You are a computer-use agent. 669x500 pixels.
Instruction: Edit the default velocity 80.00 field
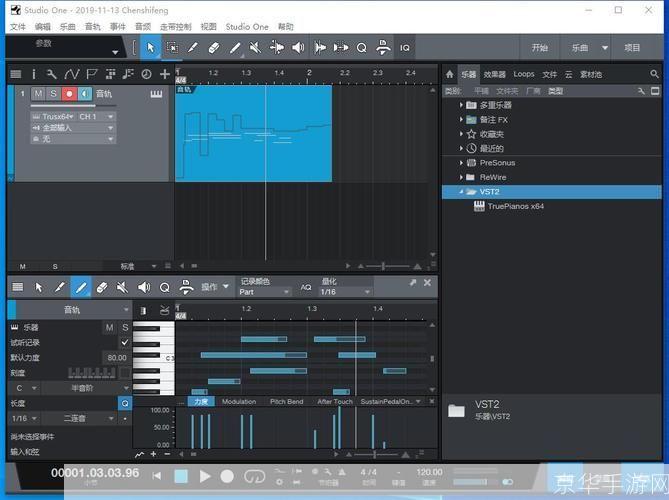pyautogui.click(x=116, y=358)
